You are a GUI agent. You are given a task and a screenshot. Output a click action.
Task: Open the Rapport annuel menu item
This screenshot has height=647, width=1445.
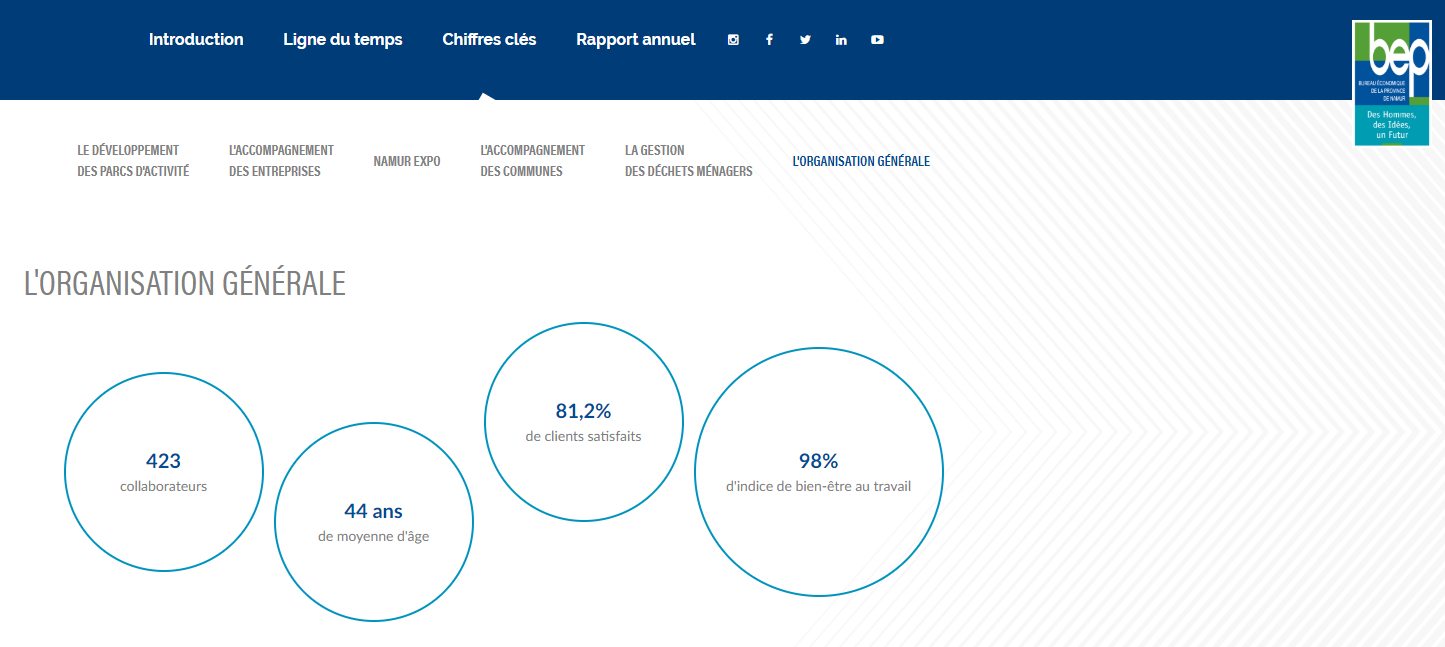(x=636, y=40)
